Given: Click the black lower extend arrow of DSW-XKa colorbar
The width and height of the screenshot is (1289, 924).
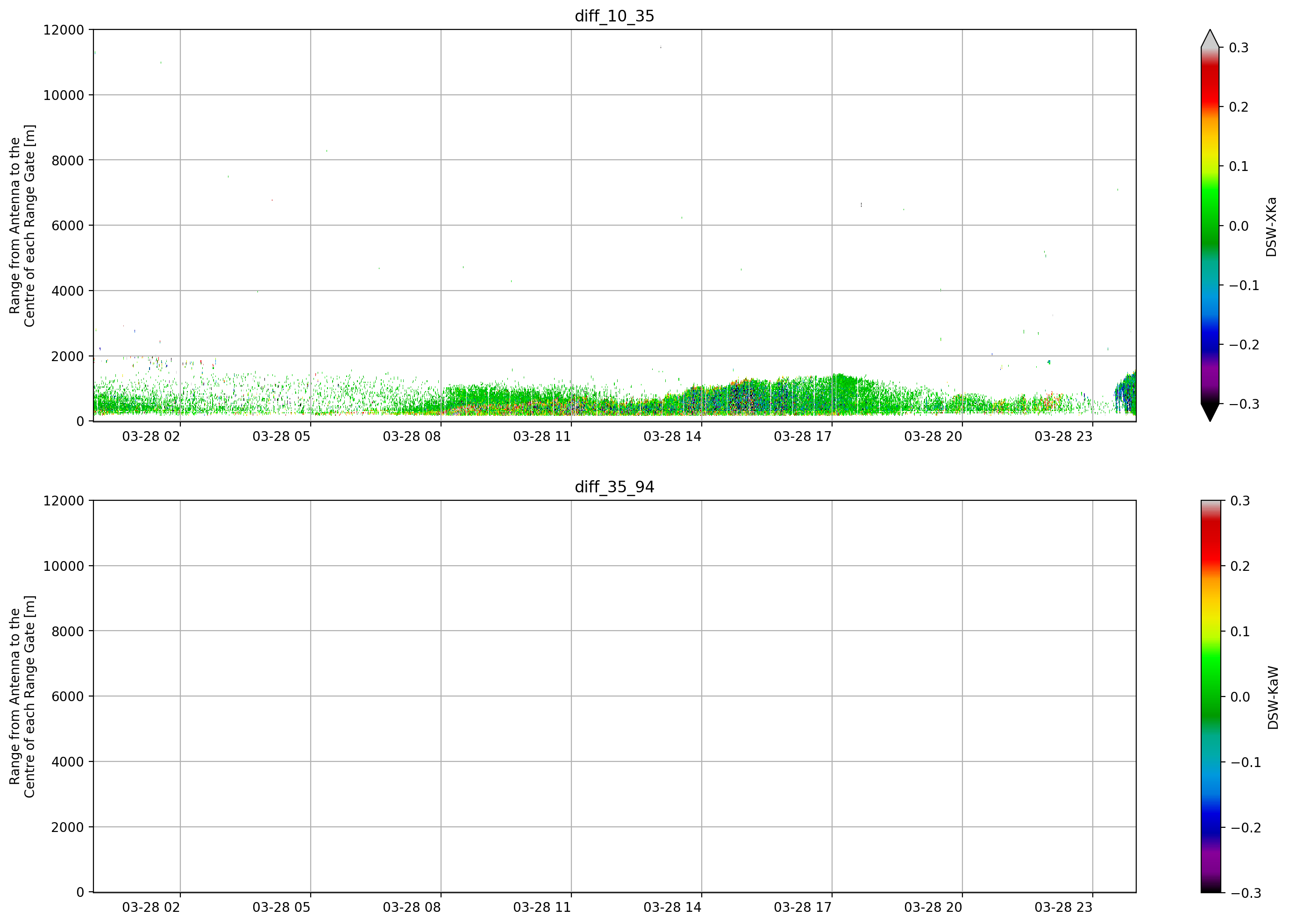Looking at the screenshot, I should (1210, 412).
